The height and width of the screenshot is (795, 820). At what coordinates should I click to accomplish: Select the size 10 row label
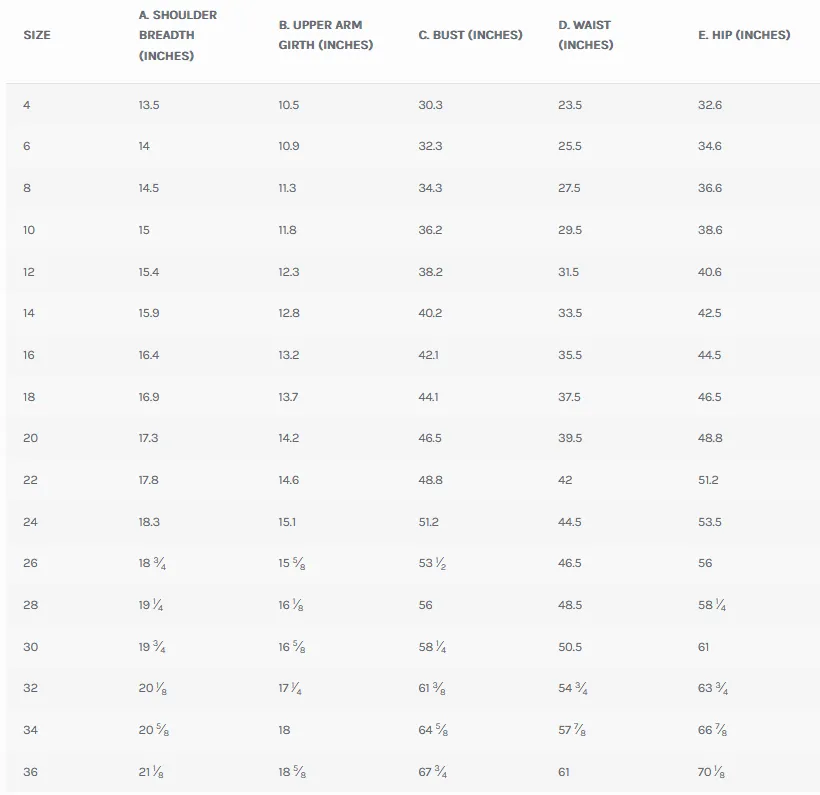coord(29,230)
